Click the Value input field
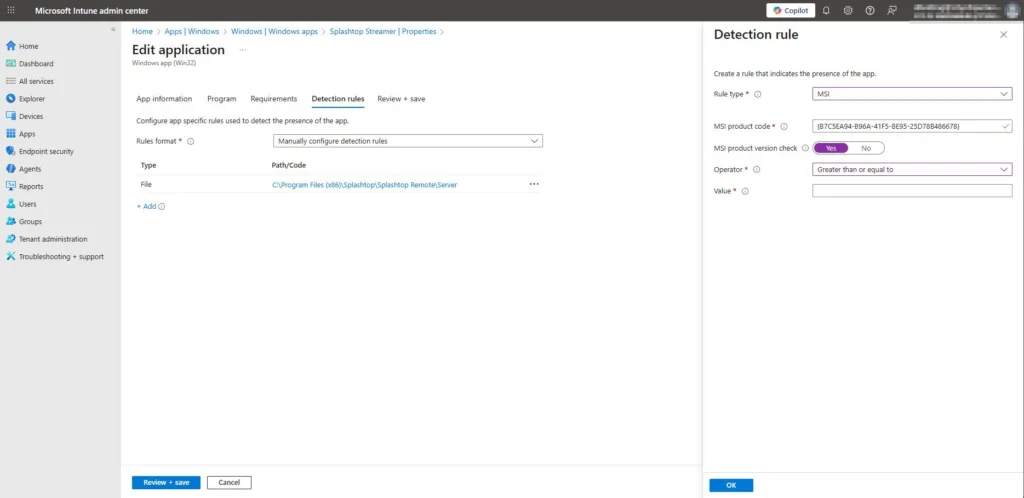 click(x=912, y=191)
